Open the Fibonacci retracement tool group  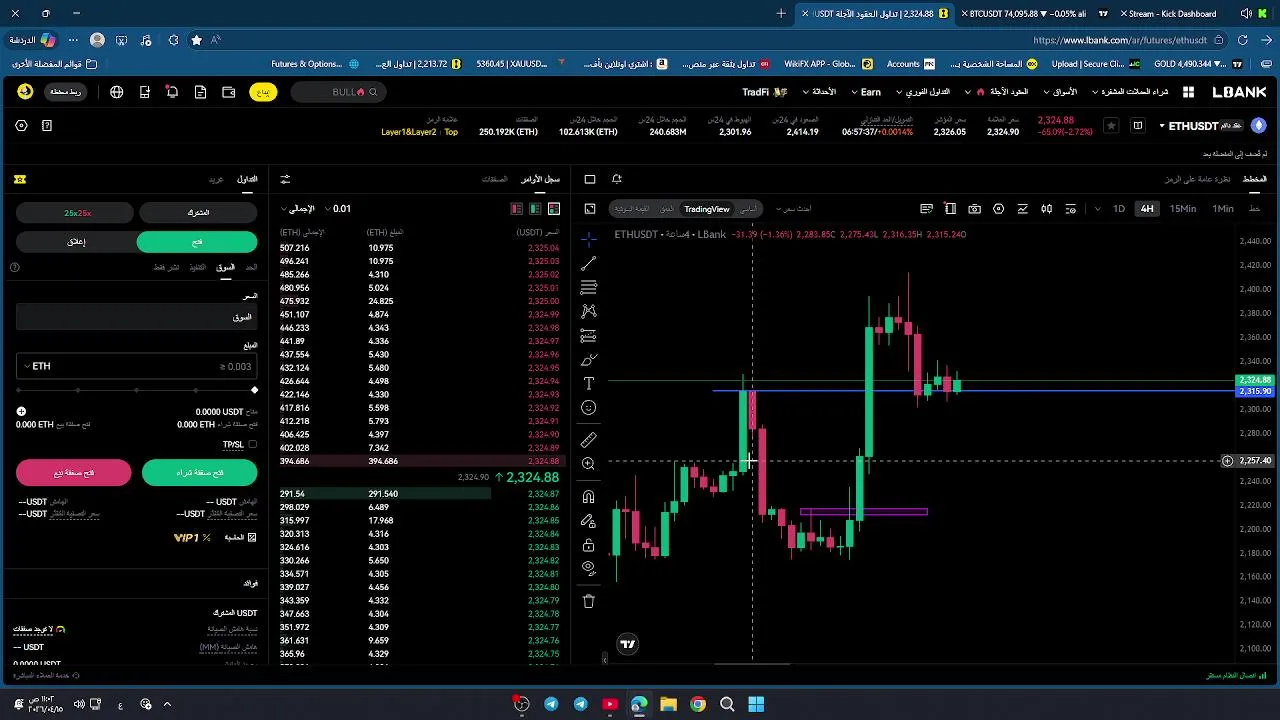click(x=589, y=287)
